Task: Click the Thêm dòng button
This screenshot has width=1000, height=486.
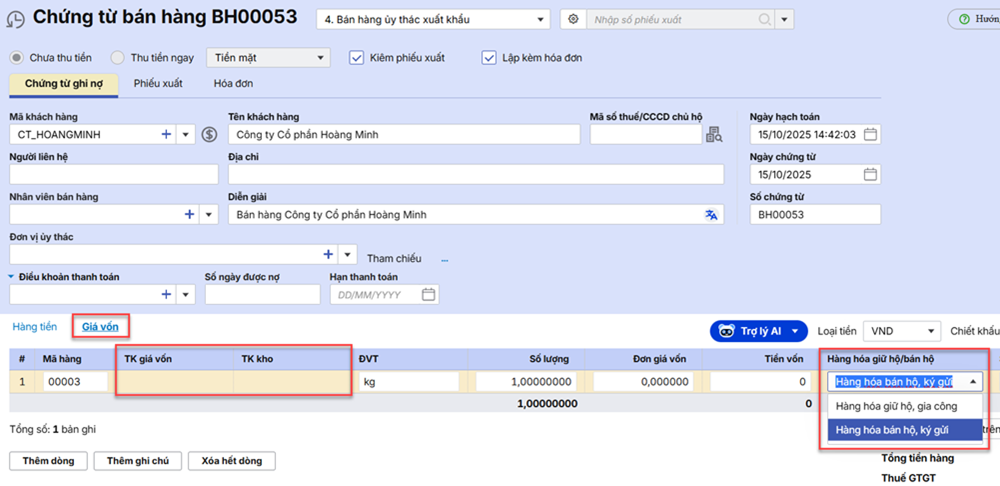Action: click(48, 460)
